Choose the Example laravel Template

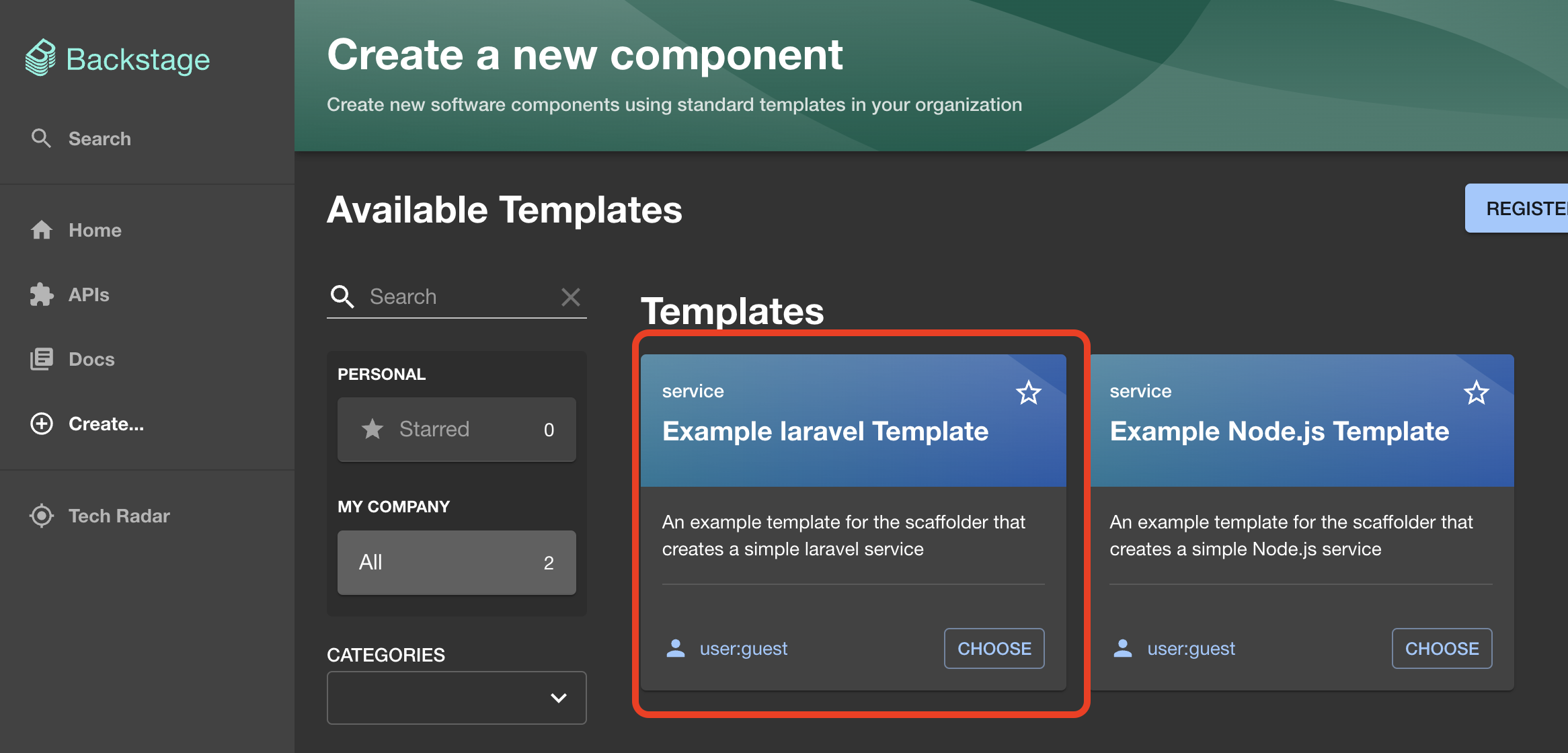pyautogui.click(x=994, y=648)
